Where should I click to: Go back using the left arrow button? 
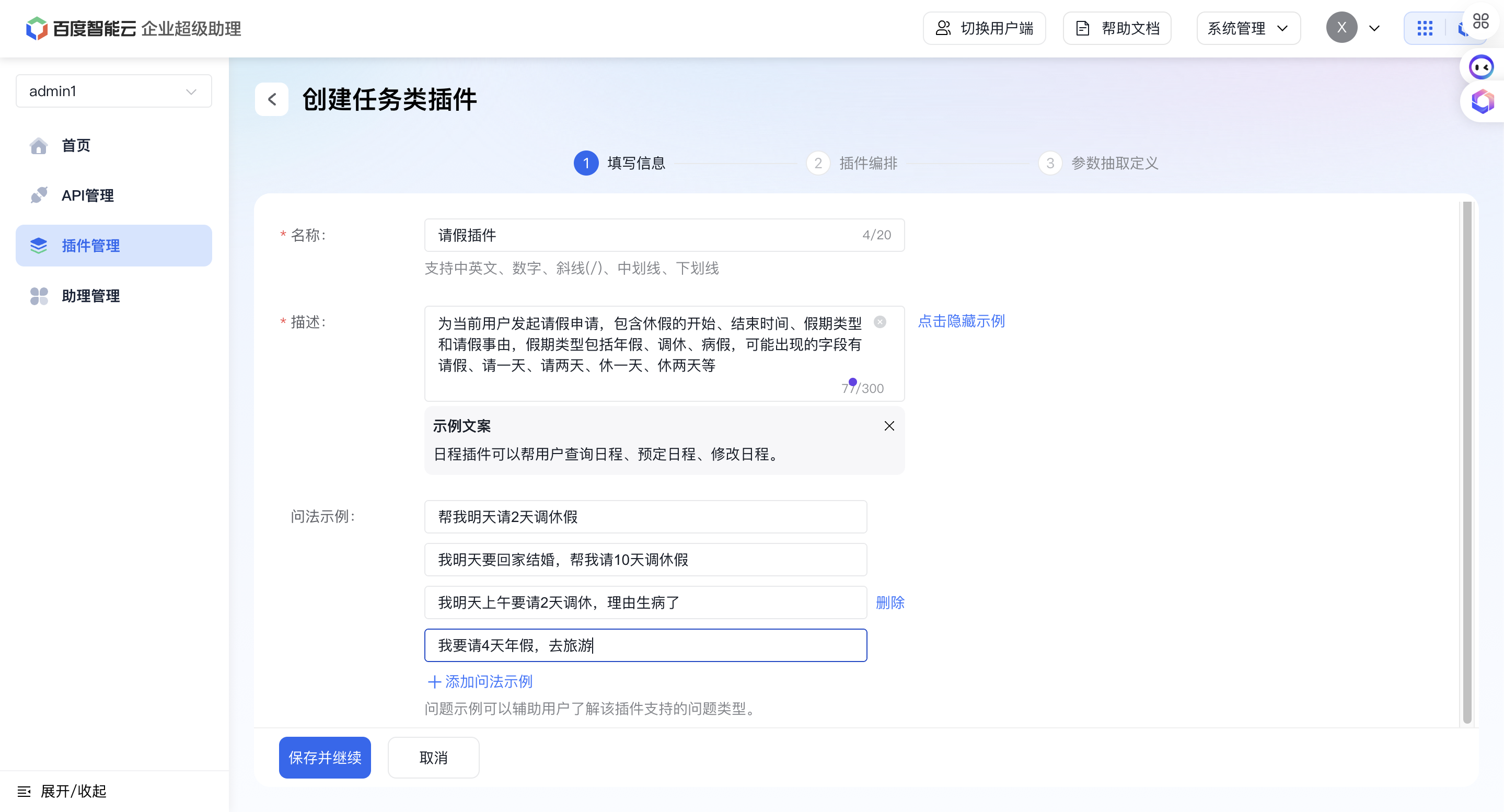[272, 99]
